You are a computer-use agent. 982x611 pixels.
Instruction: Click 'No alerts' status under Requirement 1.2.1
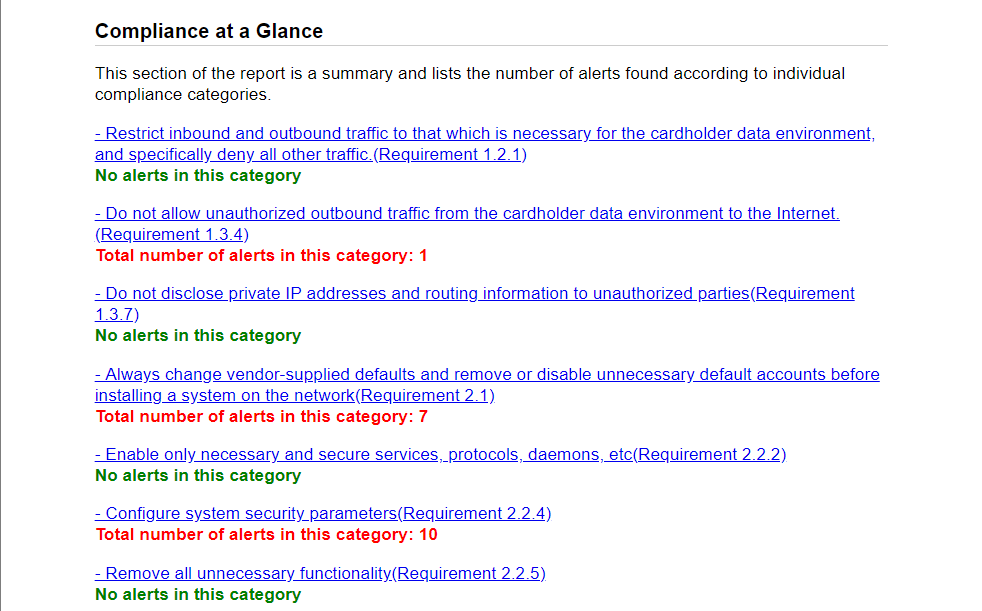198,175
